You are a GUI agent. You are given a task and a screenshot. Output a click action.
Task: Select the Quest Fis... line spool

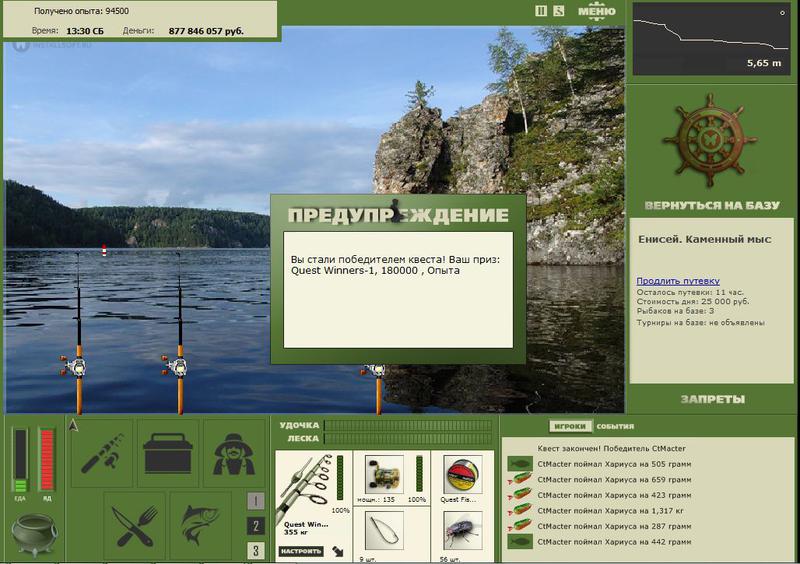pos(463,474)
